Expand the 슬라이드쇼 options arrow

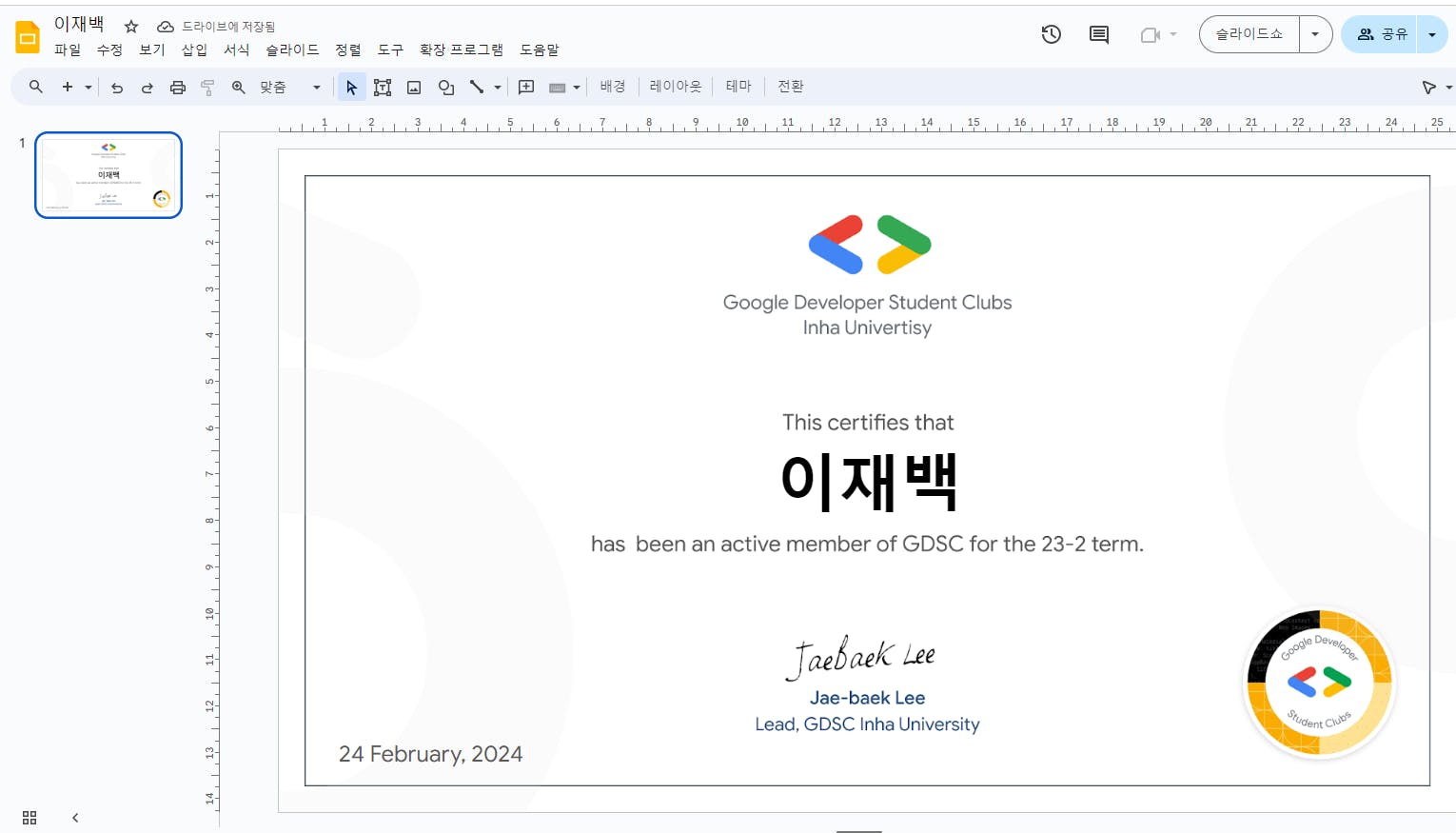coord(1315,34)
